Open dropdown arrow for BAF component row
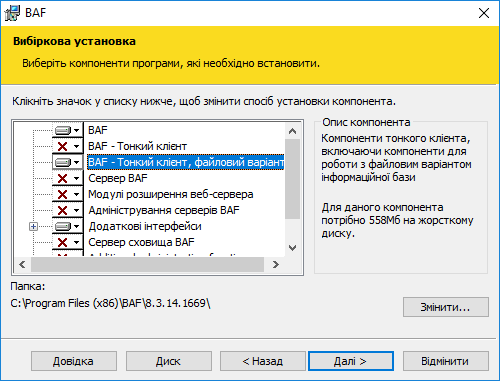 (77, 130)
